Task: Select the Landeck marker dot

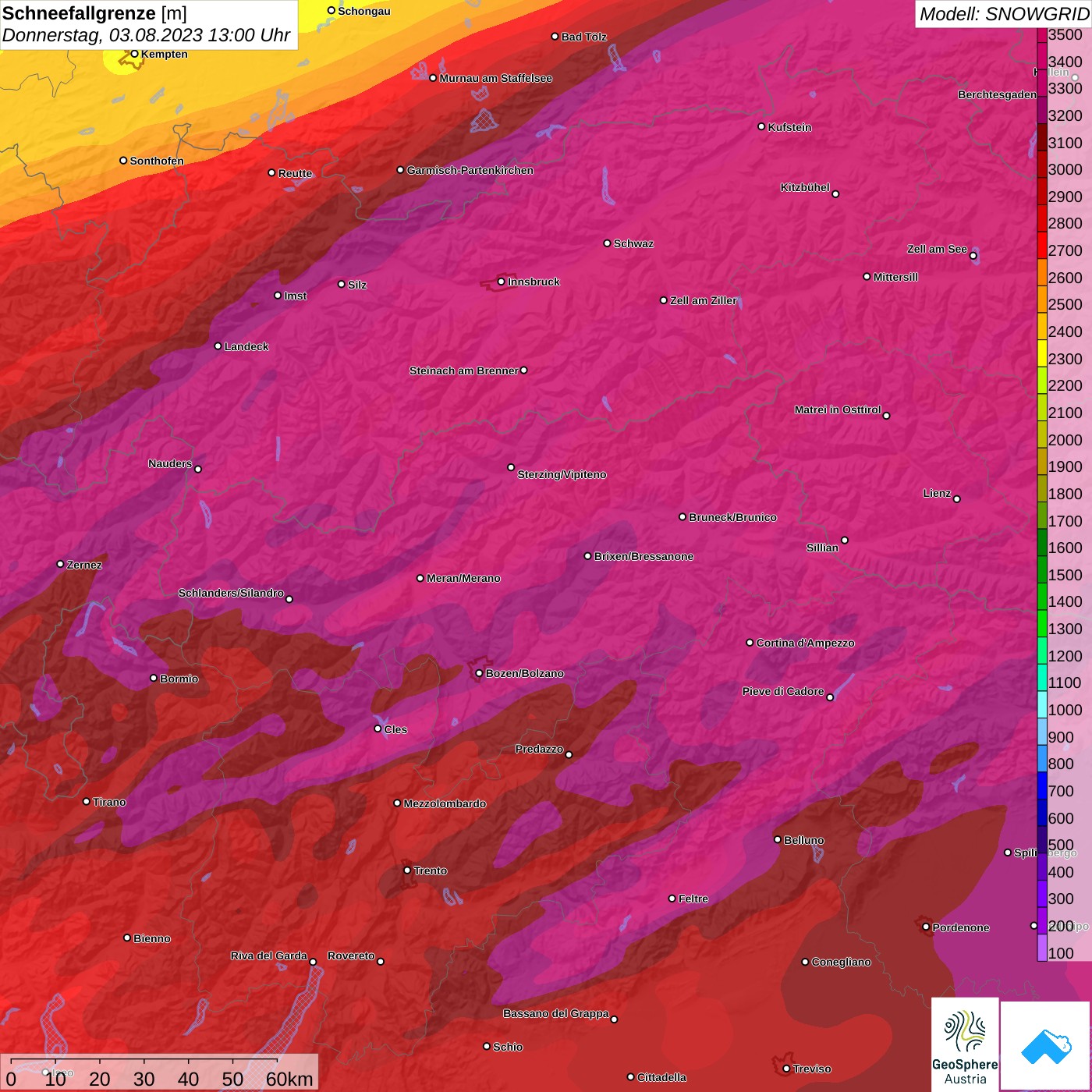Action: coord(218,346)
